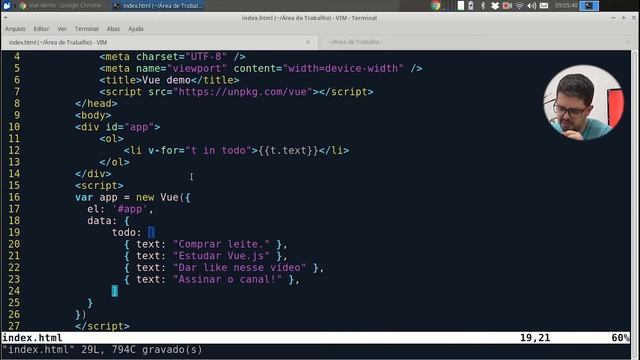Click the 'Vue demo' title text
The image size is (640, 360).
click(166, 80)
